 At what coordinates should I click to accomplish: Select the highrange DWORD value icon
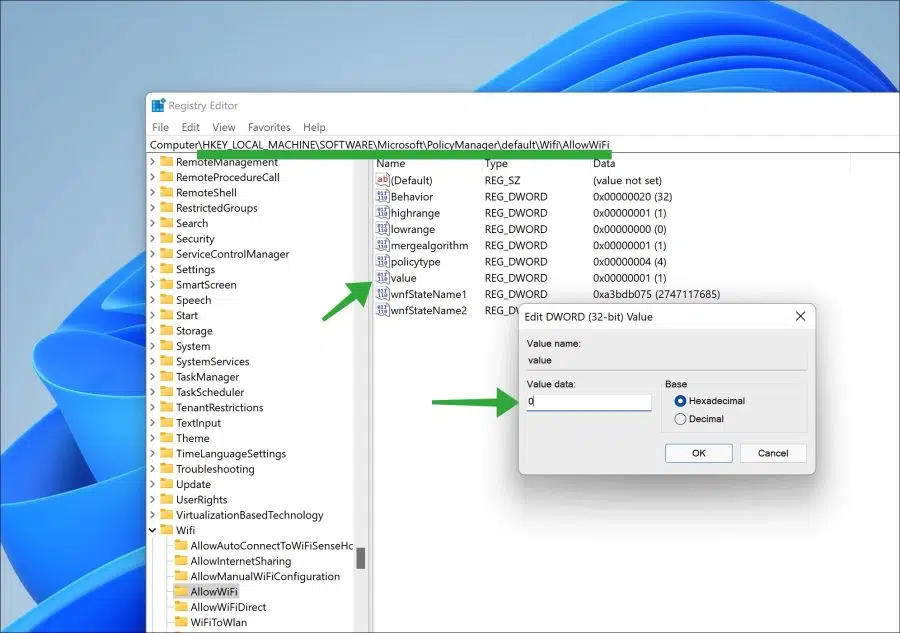click(x=382, y=212)
